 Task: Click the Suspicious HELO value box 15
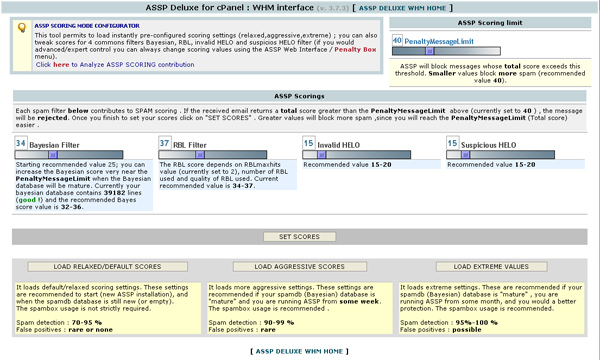pos(452,143)
